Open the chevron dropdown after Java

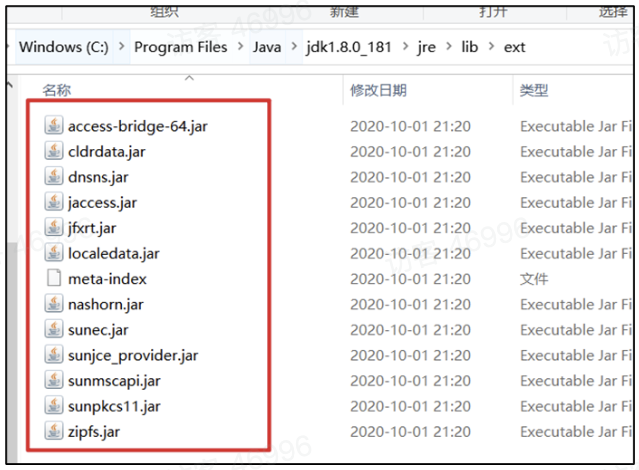point(293,47)
